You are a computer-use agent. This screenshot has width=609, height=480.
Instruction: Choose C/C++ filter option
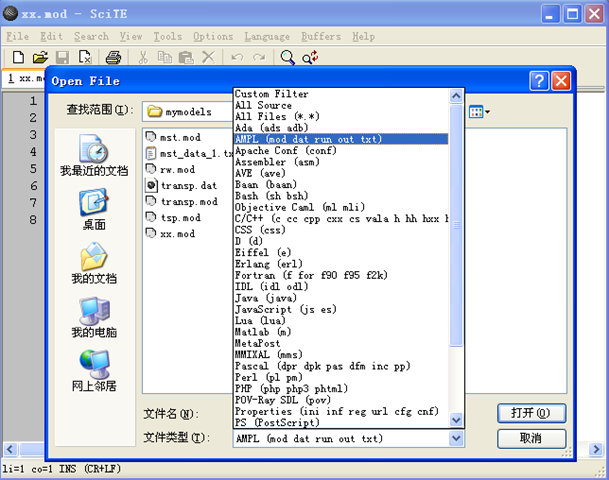341,219
